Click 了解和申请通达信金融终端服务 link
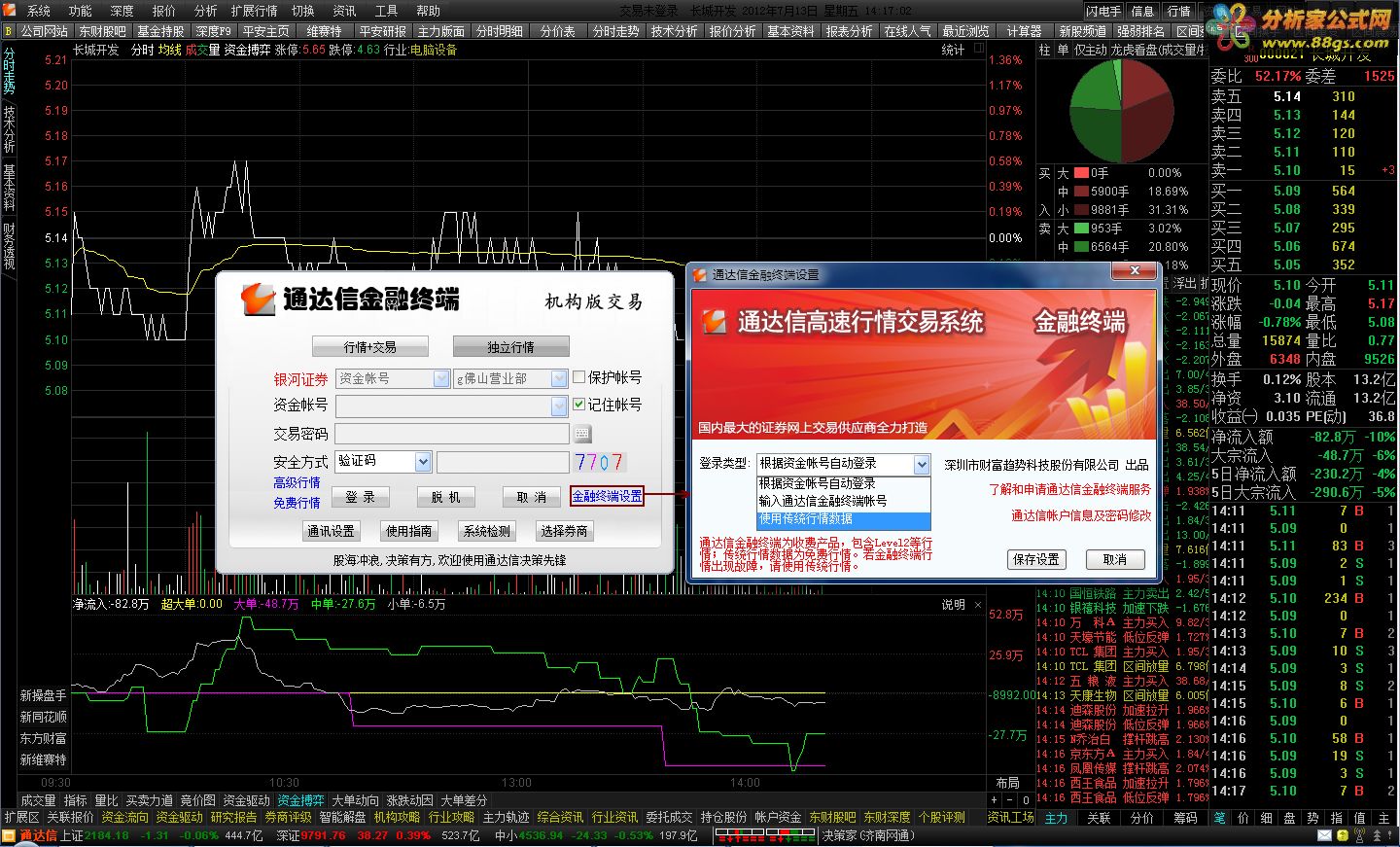 pos(1069,489)
